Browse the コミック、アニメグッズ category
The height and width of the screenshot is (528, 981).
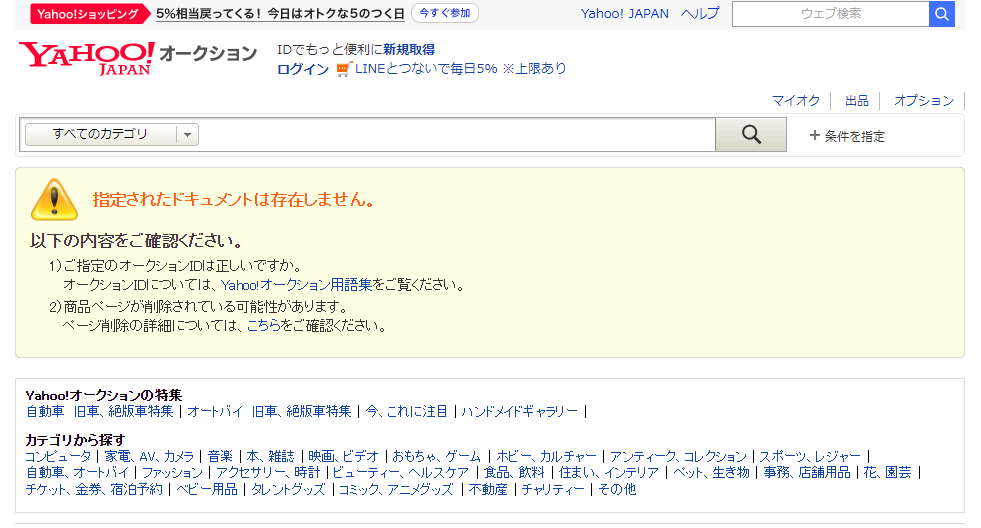point(396,489)
